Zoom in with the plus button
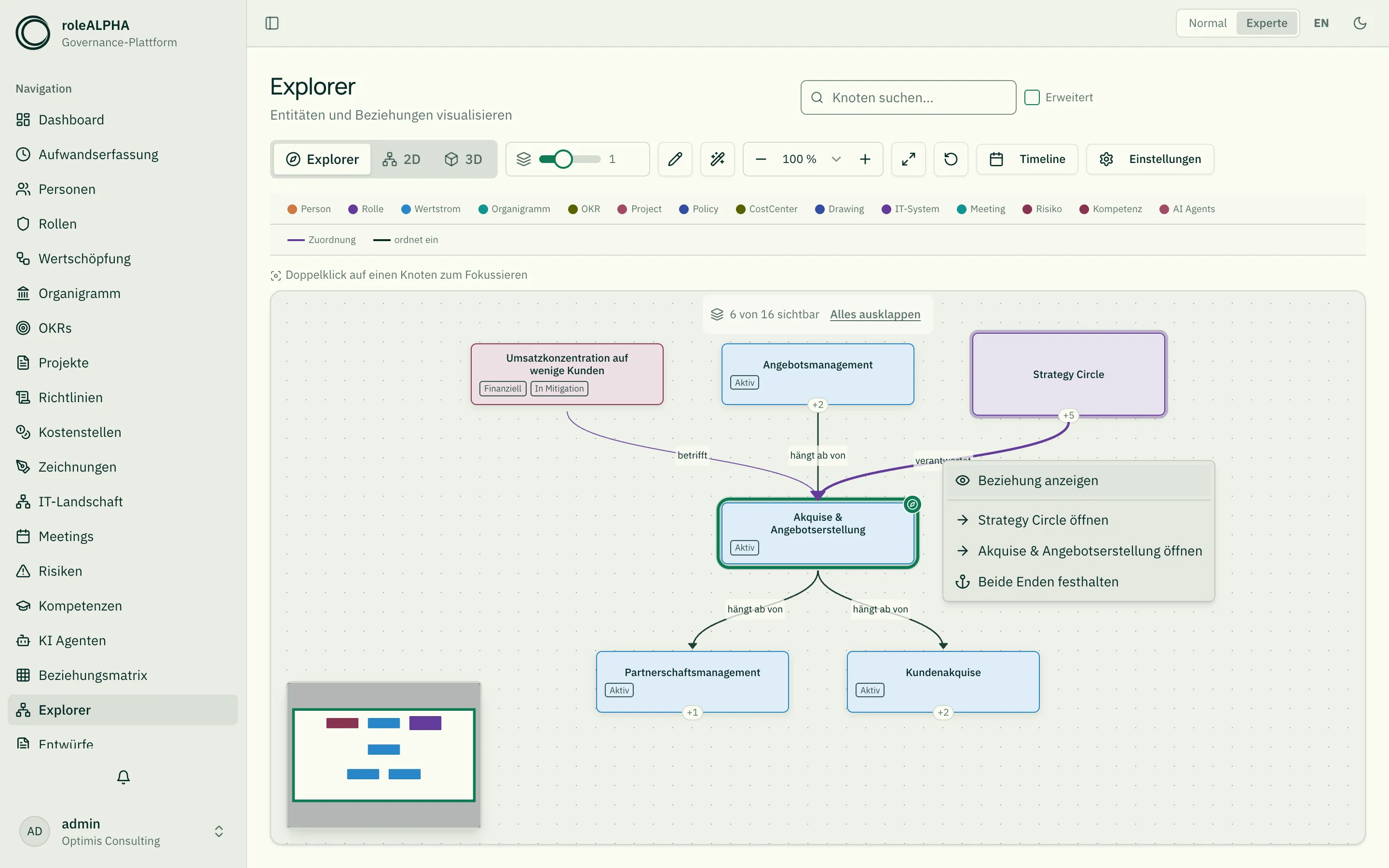The height and width of the screenshot is (868, 1389). 865,159
